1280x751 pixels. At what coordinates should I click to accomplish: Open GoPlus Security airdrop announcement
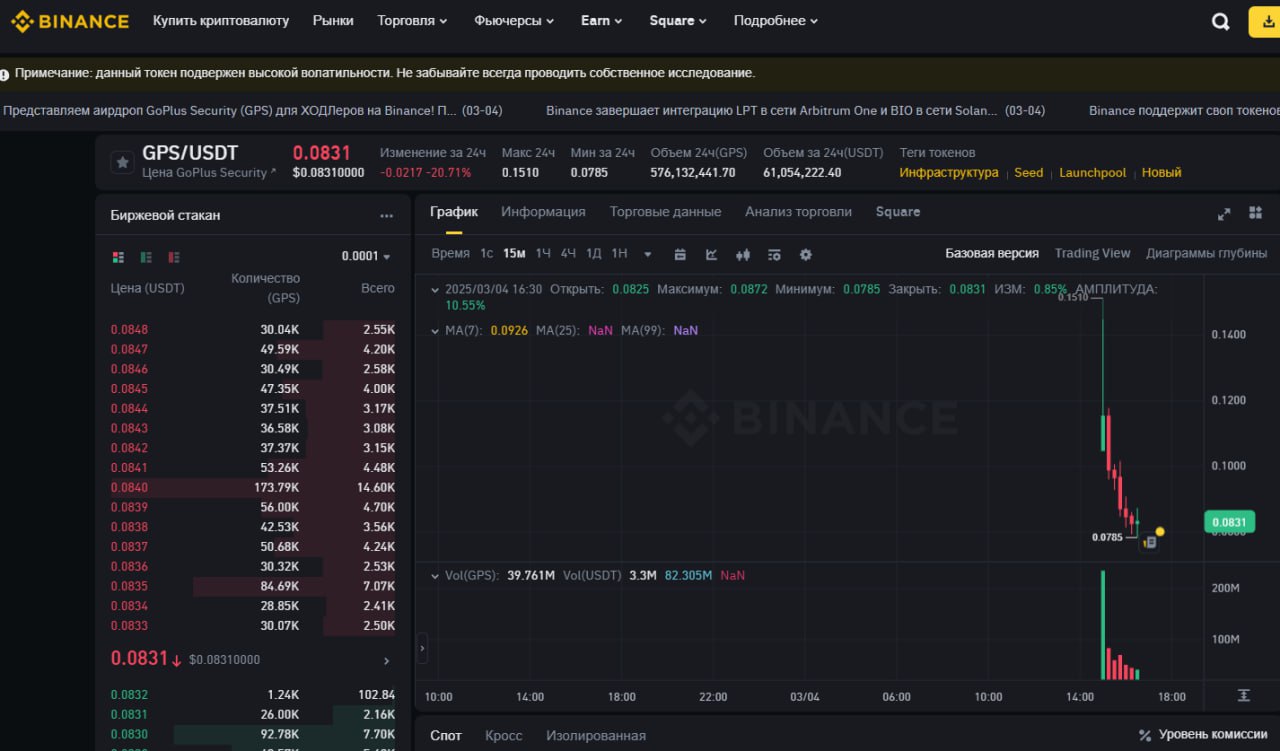(252, 111)
